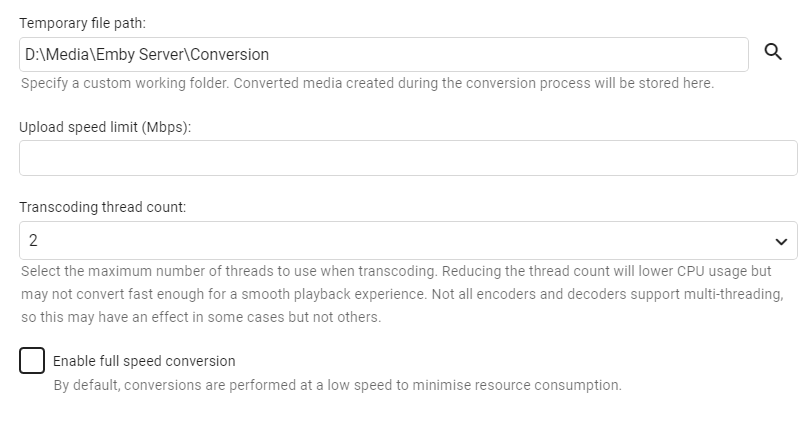Click the 'Enable full speed conversion' label
800x435 pixels.
click(144, 360)
